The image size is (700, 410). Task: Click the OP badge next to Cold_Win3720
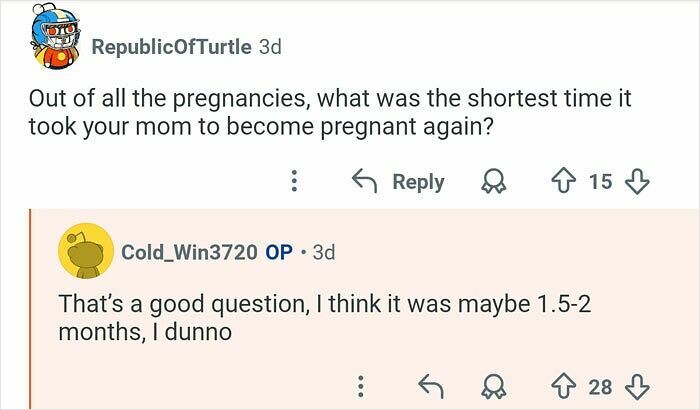279,252
